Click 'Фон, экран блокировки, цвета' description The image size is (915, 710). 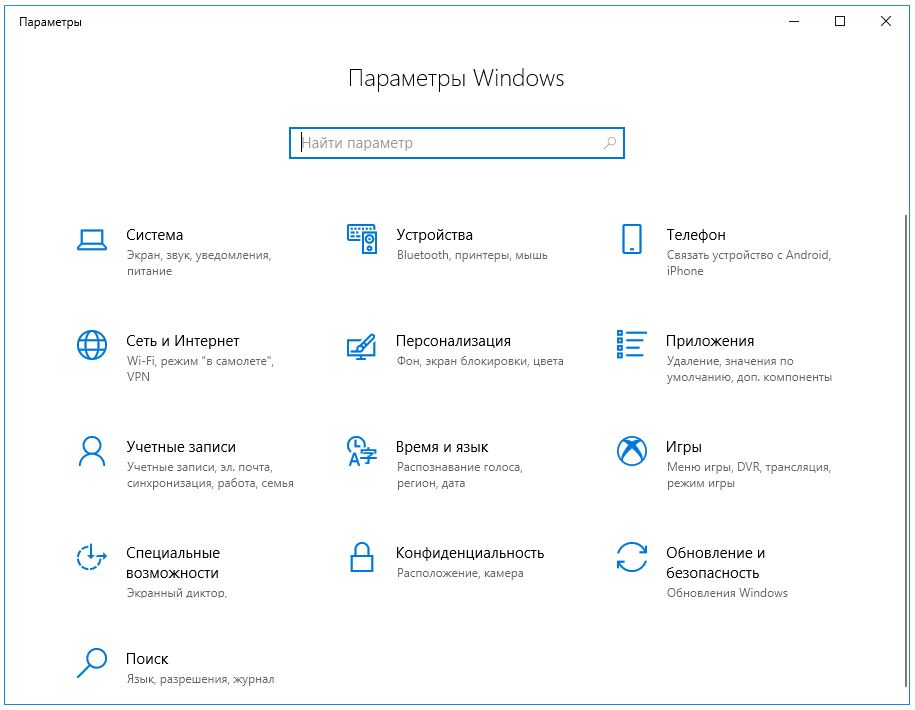[x=480, y=361]
